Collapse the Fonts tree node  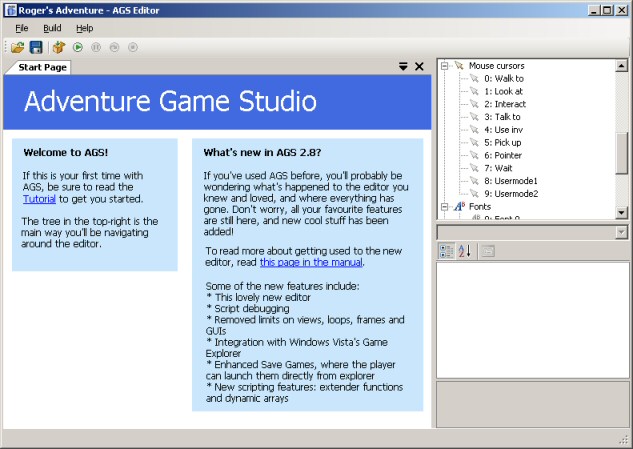click(x=443, y=207)
